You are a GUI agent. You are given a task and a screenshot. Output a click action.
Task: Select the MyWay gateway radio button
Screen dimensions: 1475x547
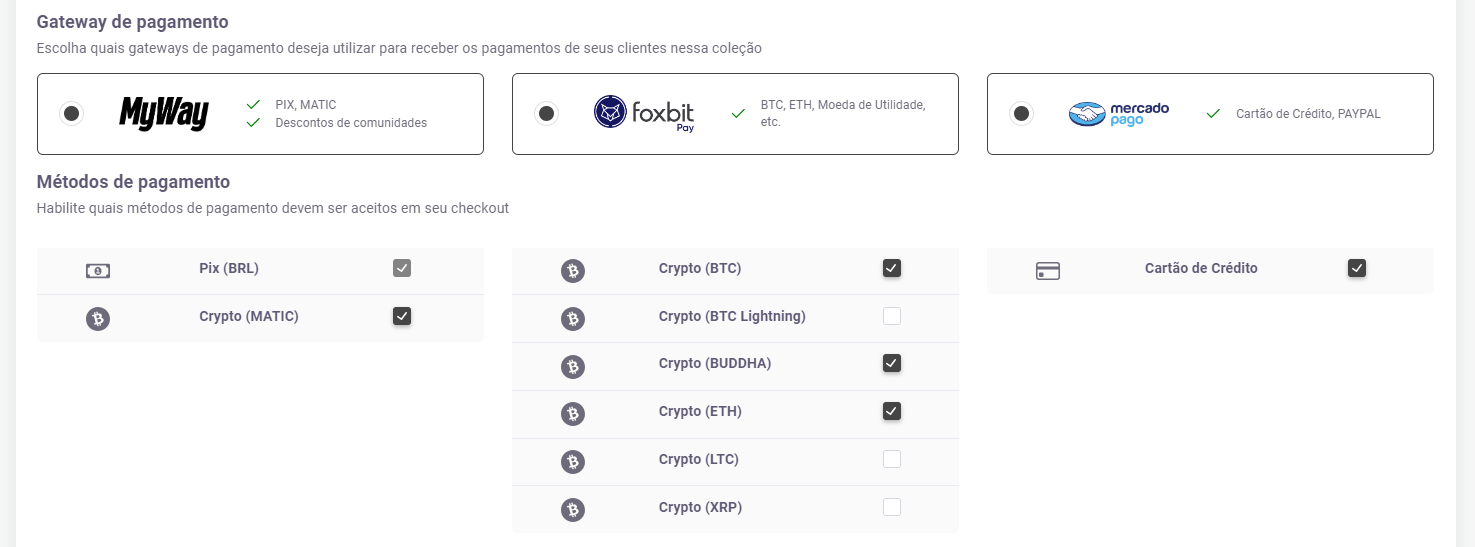point(71,114)
